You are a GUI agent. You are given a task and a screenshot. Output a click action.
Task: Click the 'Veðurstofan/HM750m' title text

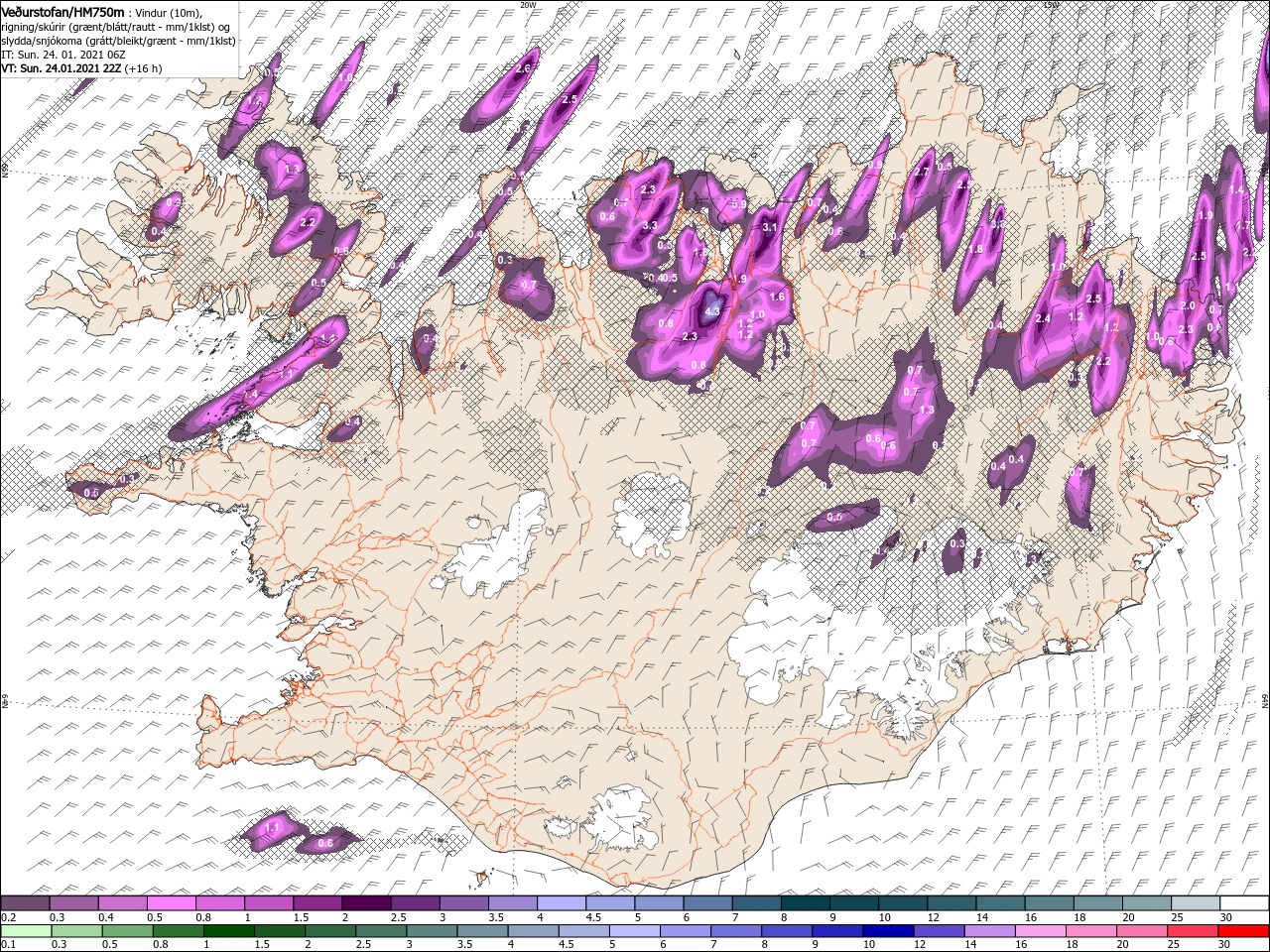[x=63, y=11]
